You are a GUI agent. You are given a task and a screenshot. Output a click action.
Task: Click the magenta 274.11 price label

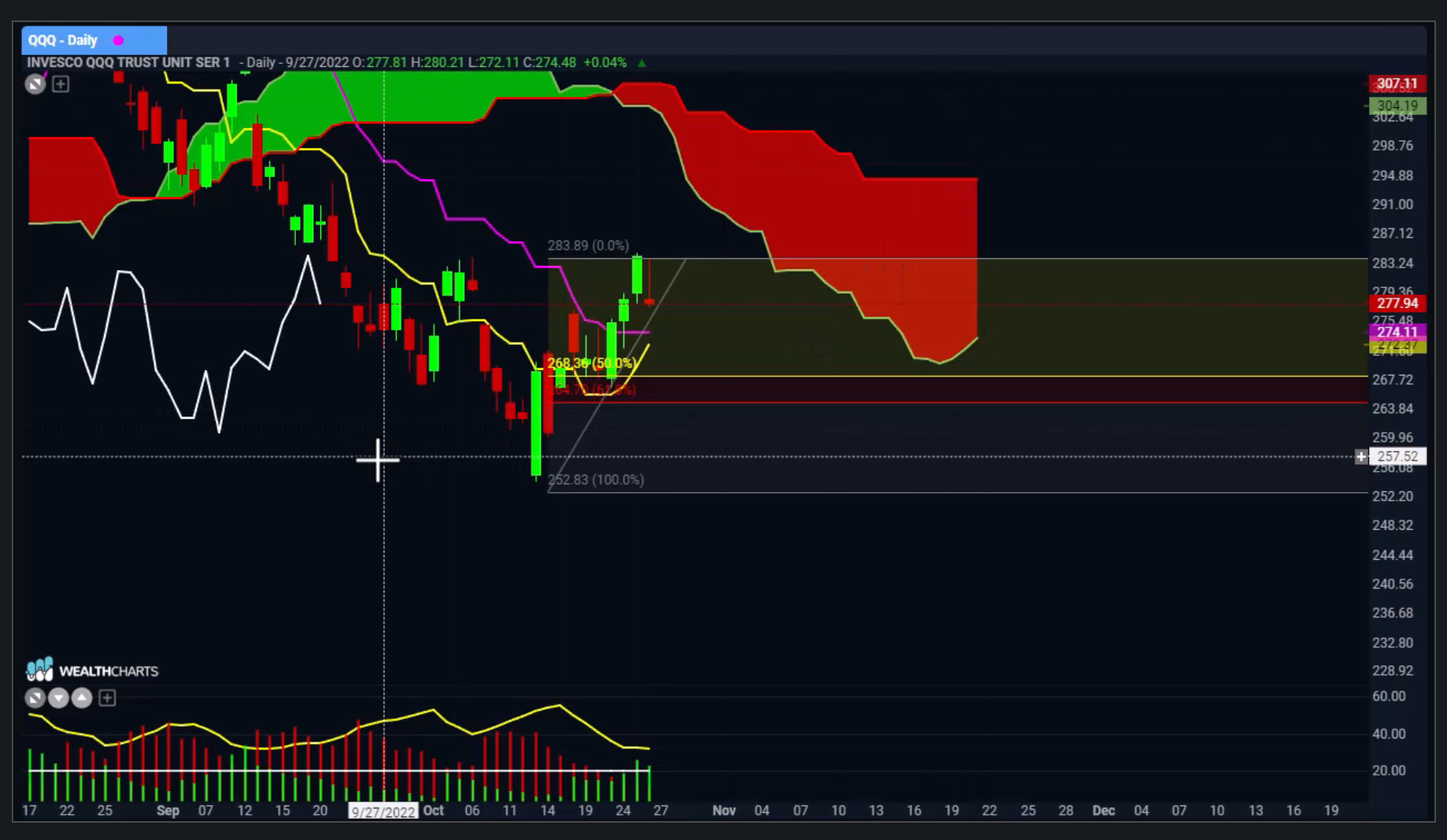tap(1397, 332)
